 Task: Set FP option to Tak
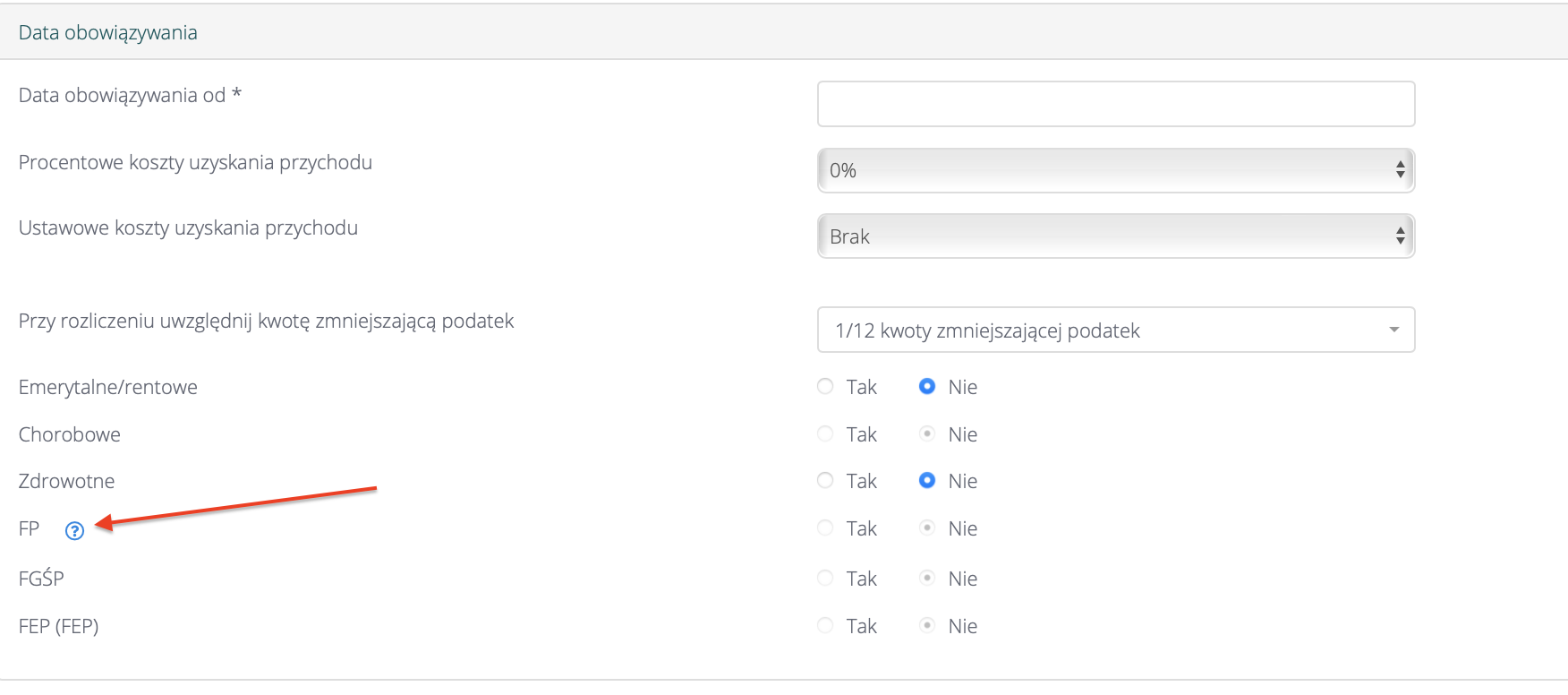click(x=825, y=528)
